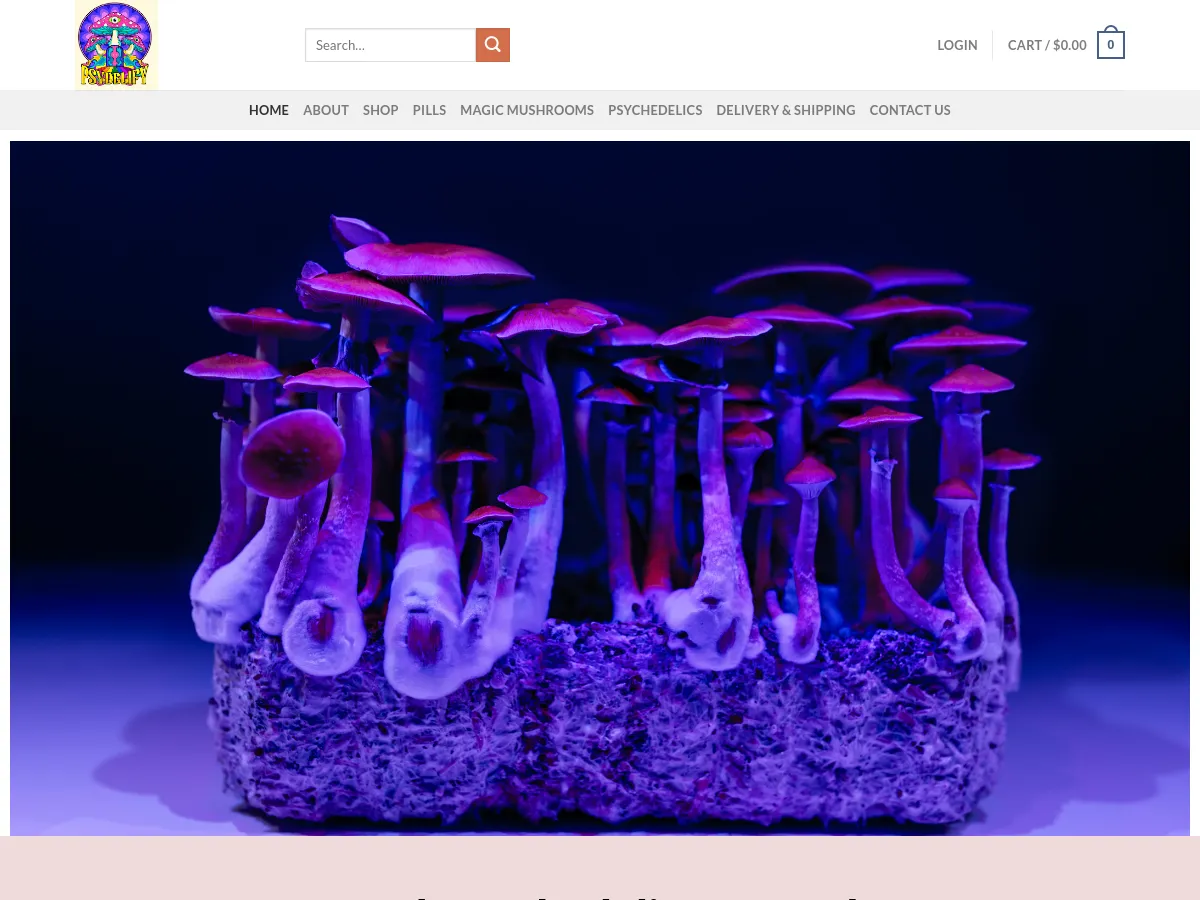Image resolution: width=1200 pixels, height=900 pixels.
Task: Navigate to the ABOUT page
Action: tap(326, 110)
